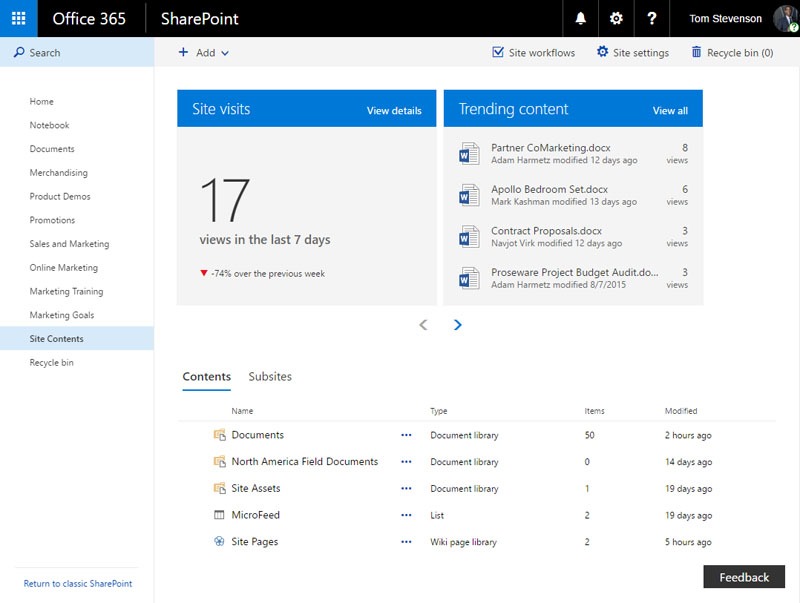
Task: Click View details on Site visits
Action: [x=394, y=111]
